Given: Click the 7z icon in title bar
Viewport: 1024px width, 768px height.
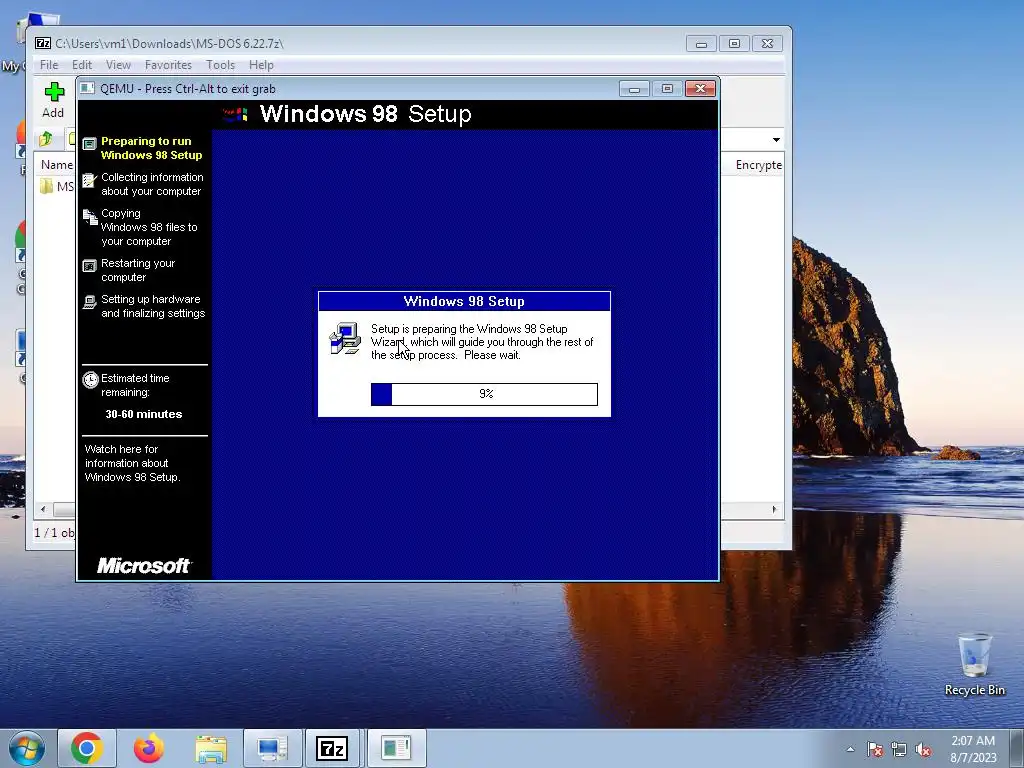Looking at the screenshot, I should tap(43, 43).
